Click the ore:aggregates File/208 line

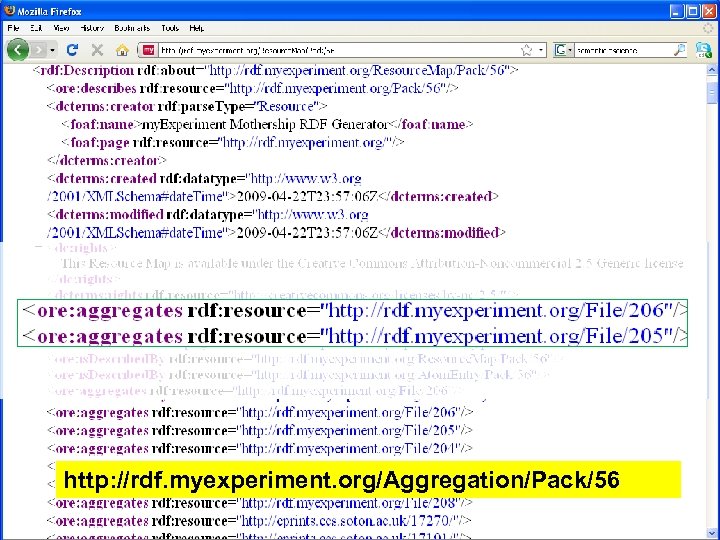coord(260,503)
